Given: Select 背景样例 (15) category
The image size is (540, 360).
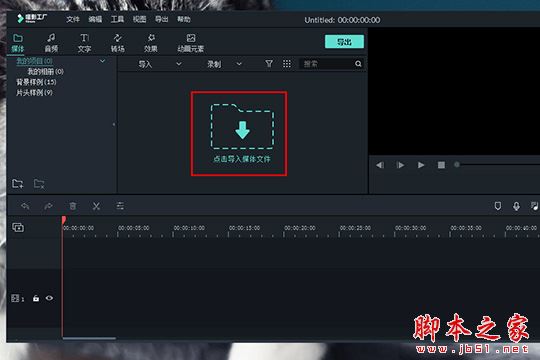Looking at the screenshot, I should [x=36, y=82].
